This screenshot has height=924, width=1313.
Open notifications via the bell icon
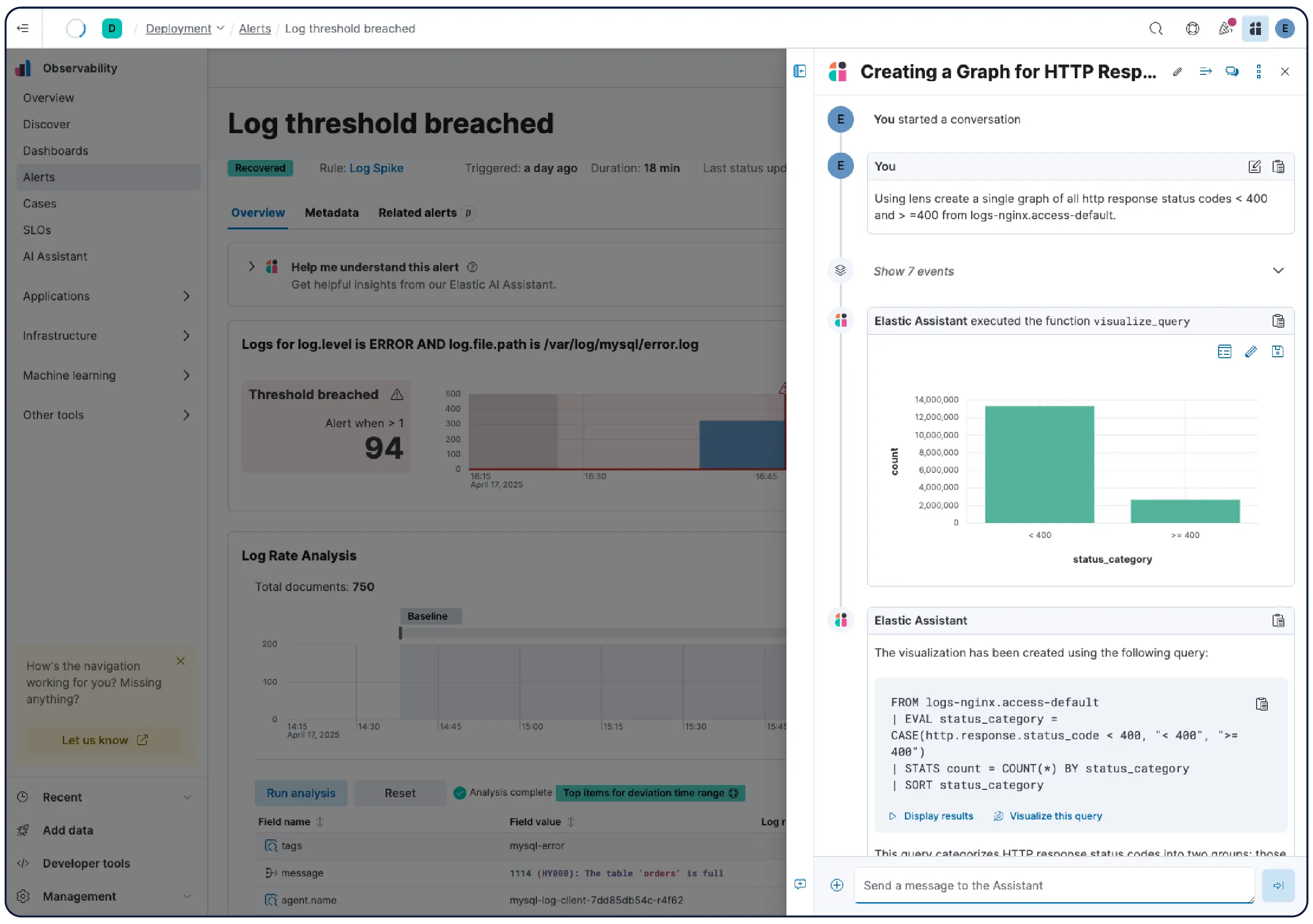(x=1225, y=27)
